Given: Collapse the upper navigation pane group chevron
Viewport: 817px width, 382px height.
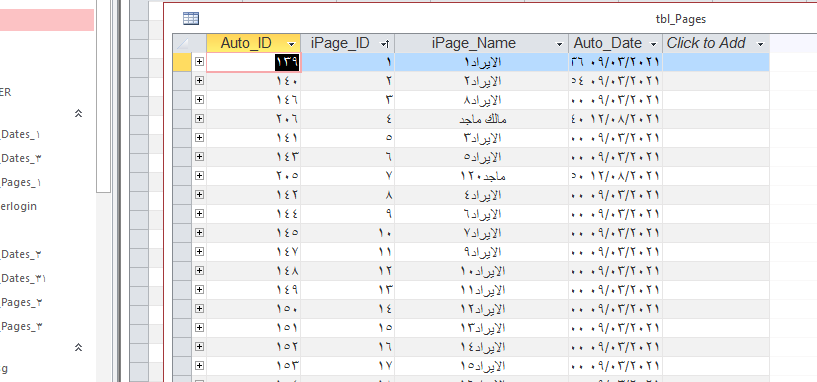Looking at the screenshot, I should tap(79, 113).
